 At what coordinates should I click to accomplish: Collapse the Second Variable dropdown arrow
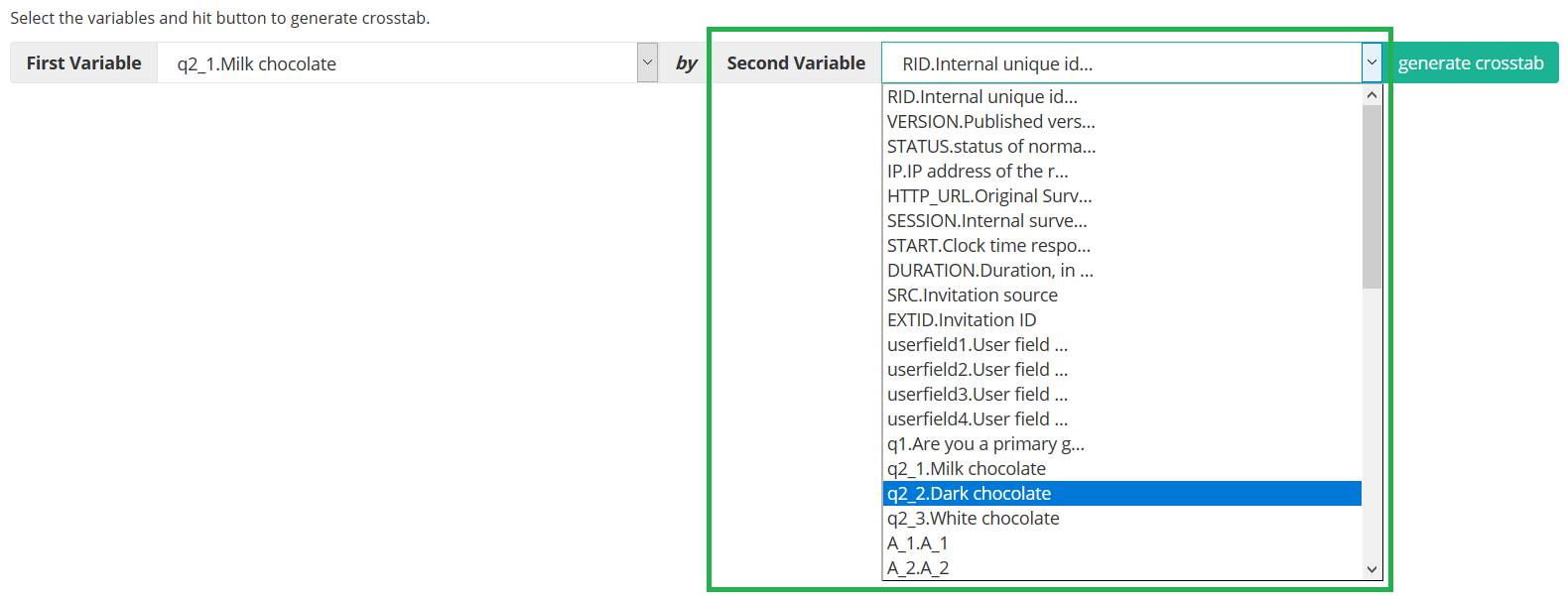[1372, 62]
